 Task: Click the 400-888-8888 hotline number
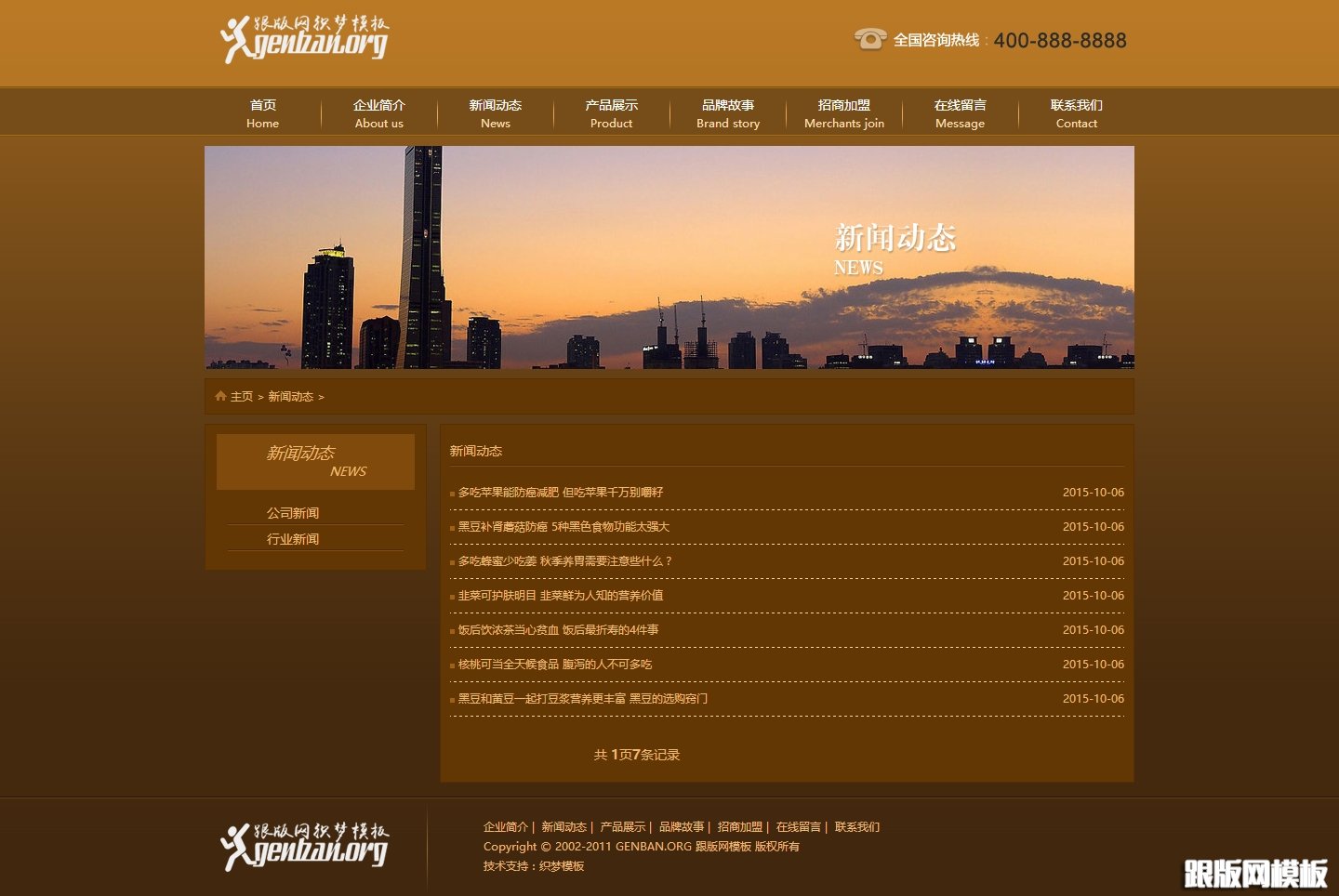[x=1060, y=40]
